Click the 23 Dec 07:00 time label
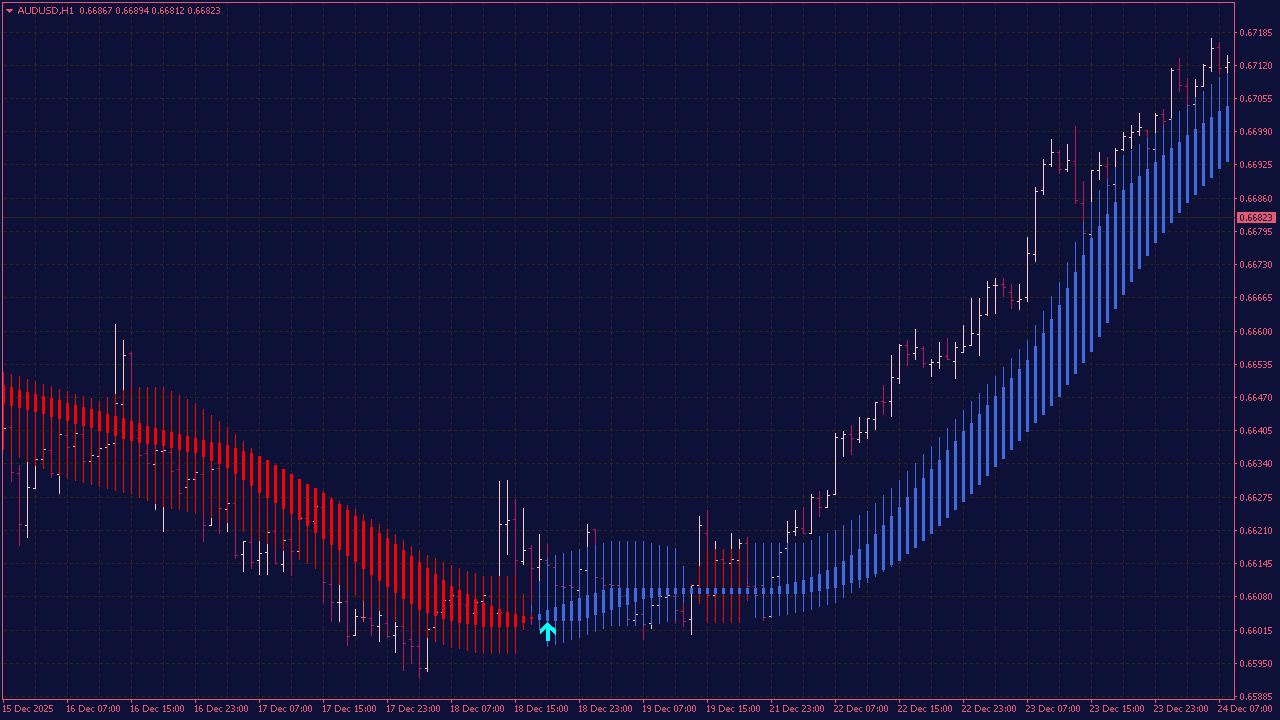 point(1052,708)
